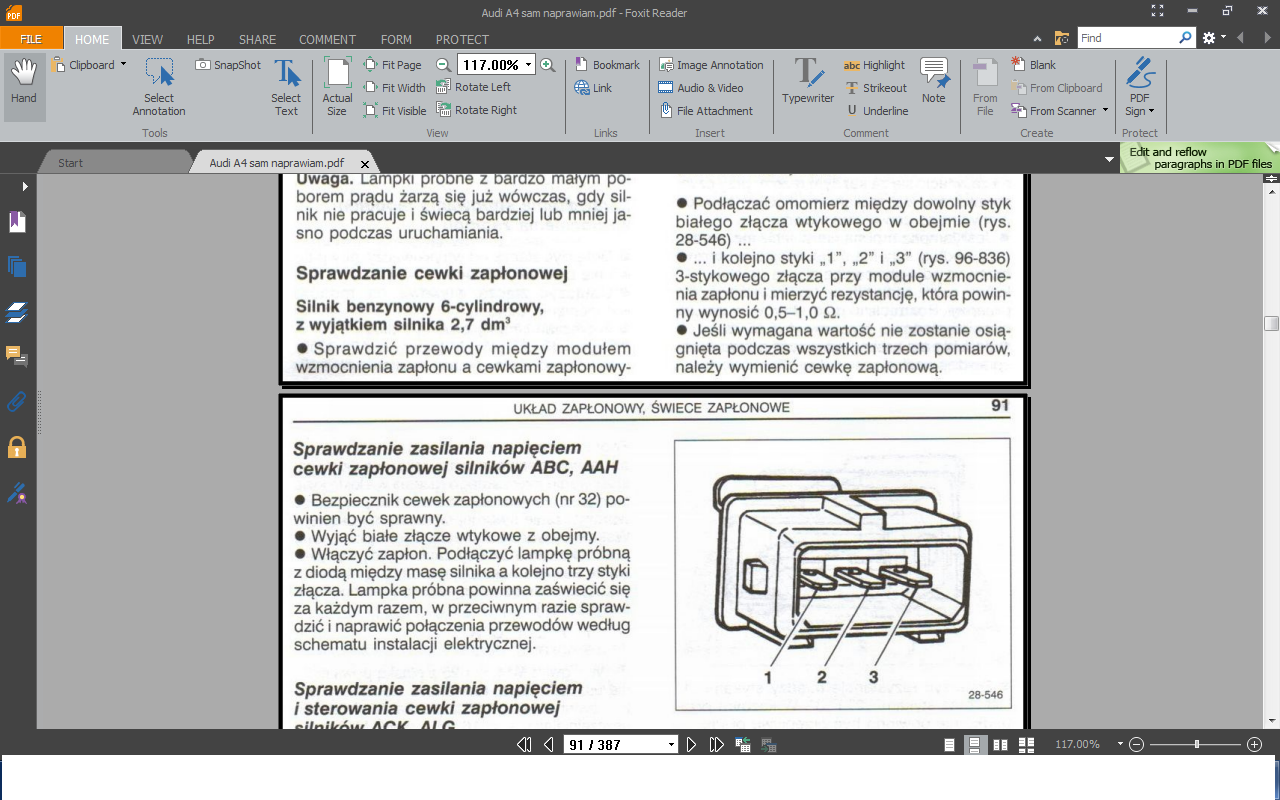Click Fit Width view option
This screenshot has width=1280, height=800.
(395, 88)
